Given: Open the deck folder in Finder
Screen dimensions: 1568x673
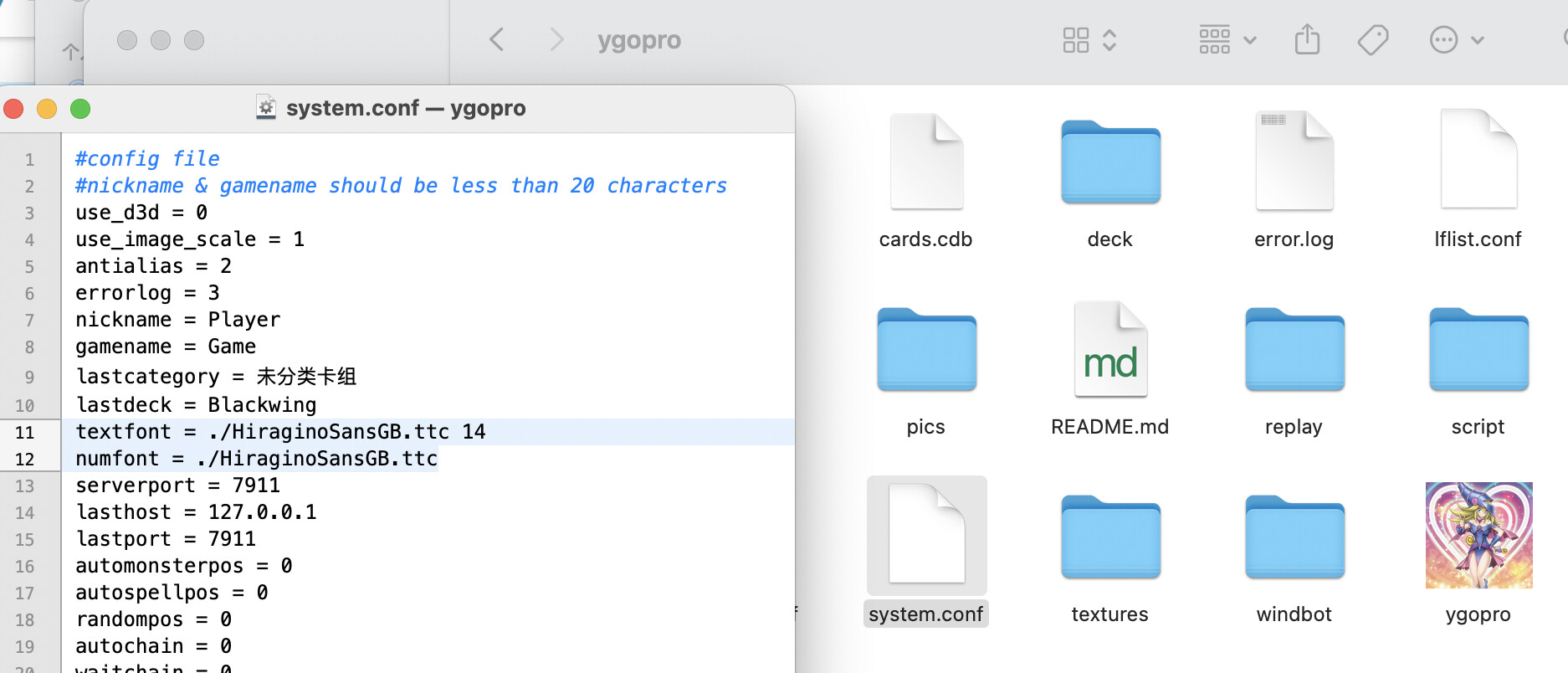Looking at the screenshot, I should (1110, 162).
